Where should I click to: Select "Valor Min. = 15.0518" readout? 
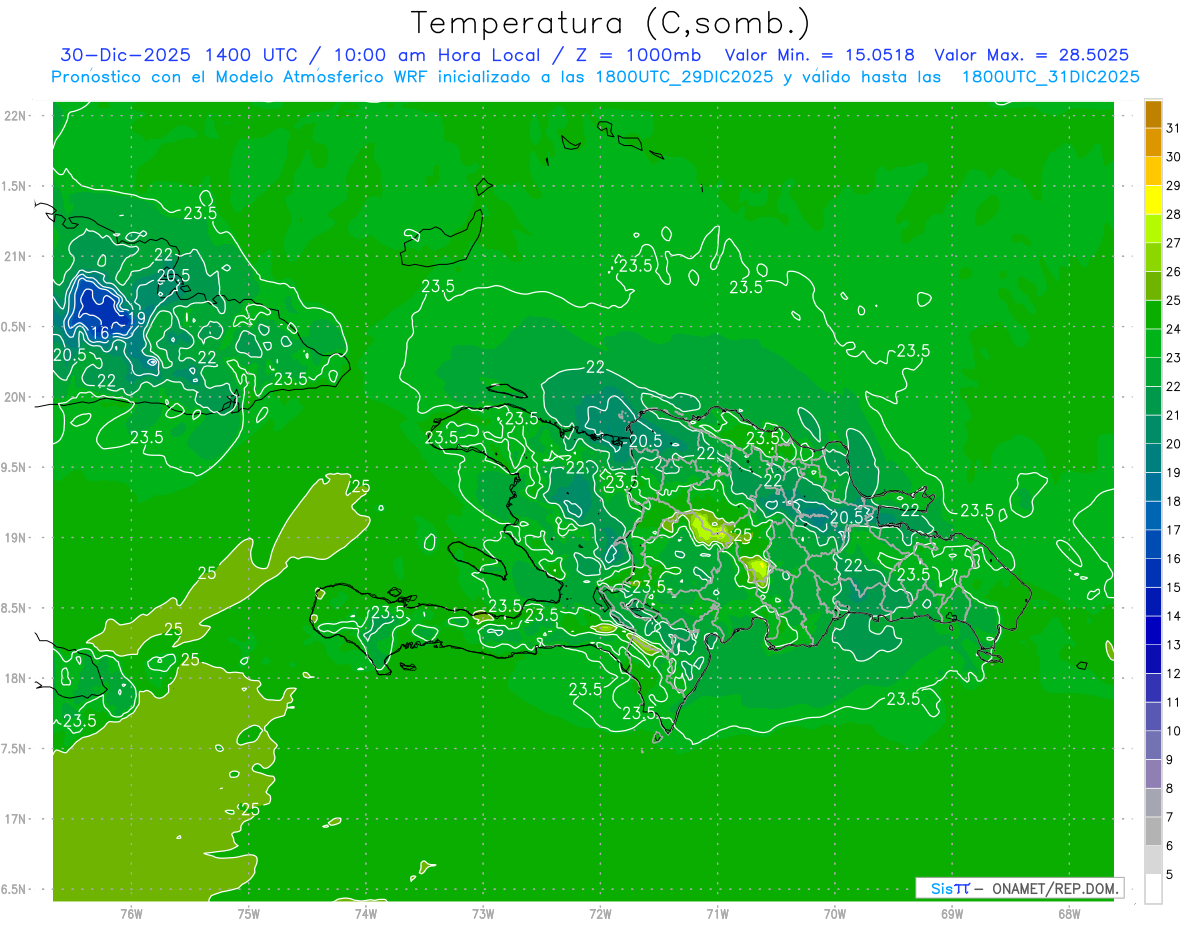point(820,55)
